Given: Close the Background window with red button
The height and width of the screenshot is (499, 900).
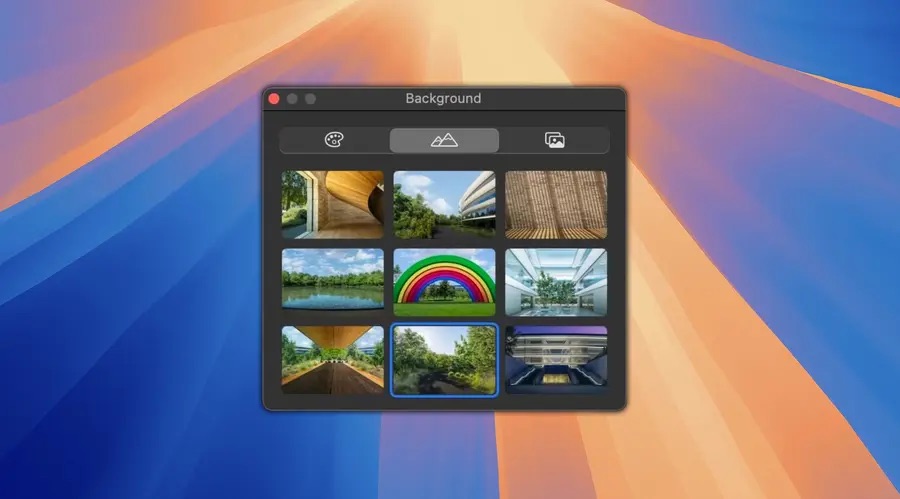Looking at the screenshot, I should point(273,99).
